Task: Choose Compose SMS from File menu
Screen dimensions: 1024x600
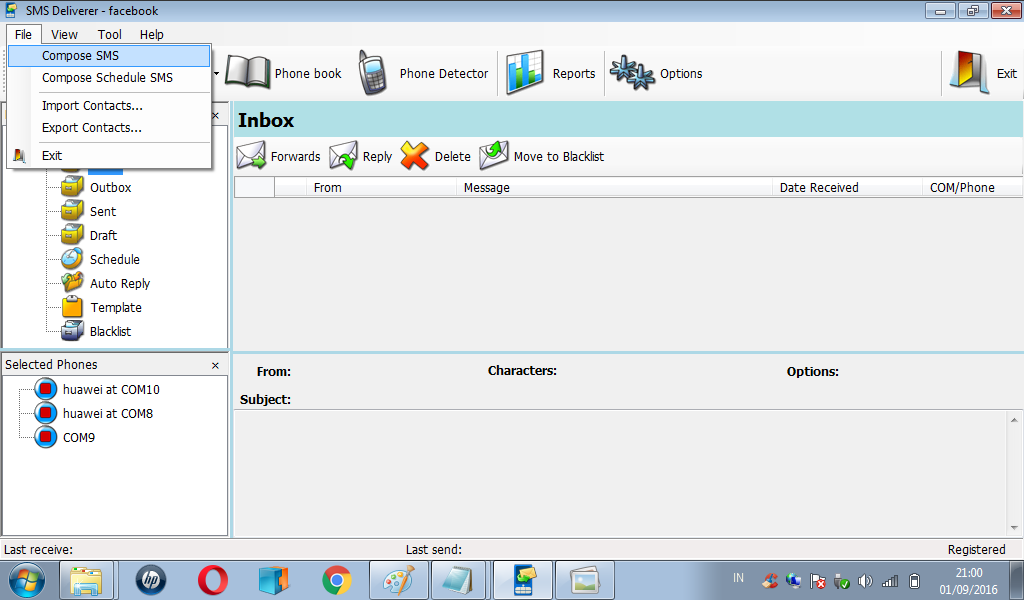Action: (110, 55)
